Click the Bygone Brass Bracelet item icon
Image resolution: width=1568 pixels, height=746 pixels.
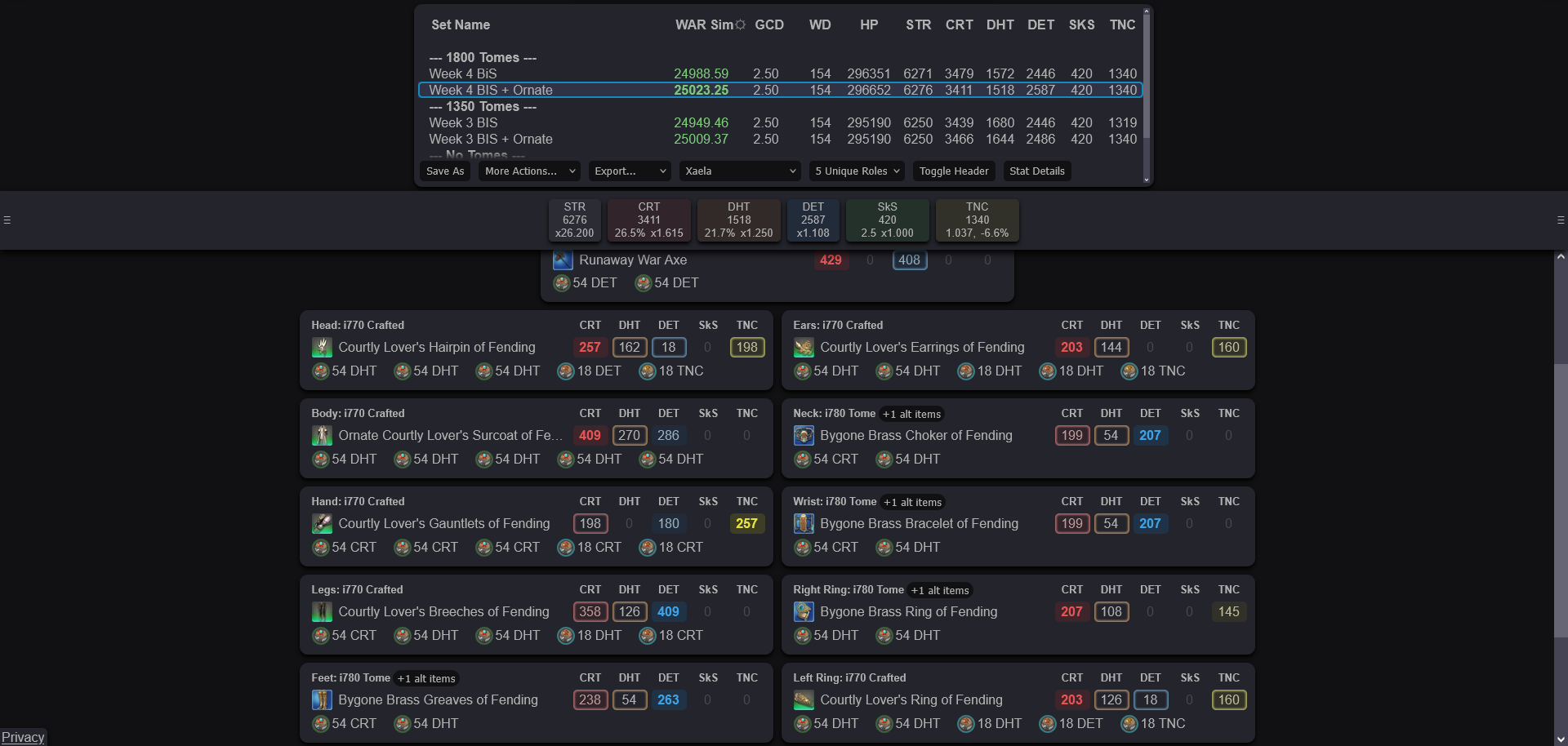tap(804, 524)
